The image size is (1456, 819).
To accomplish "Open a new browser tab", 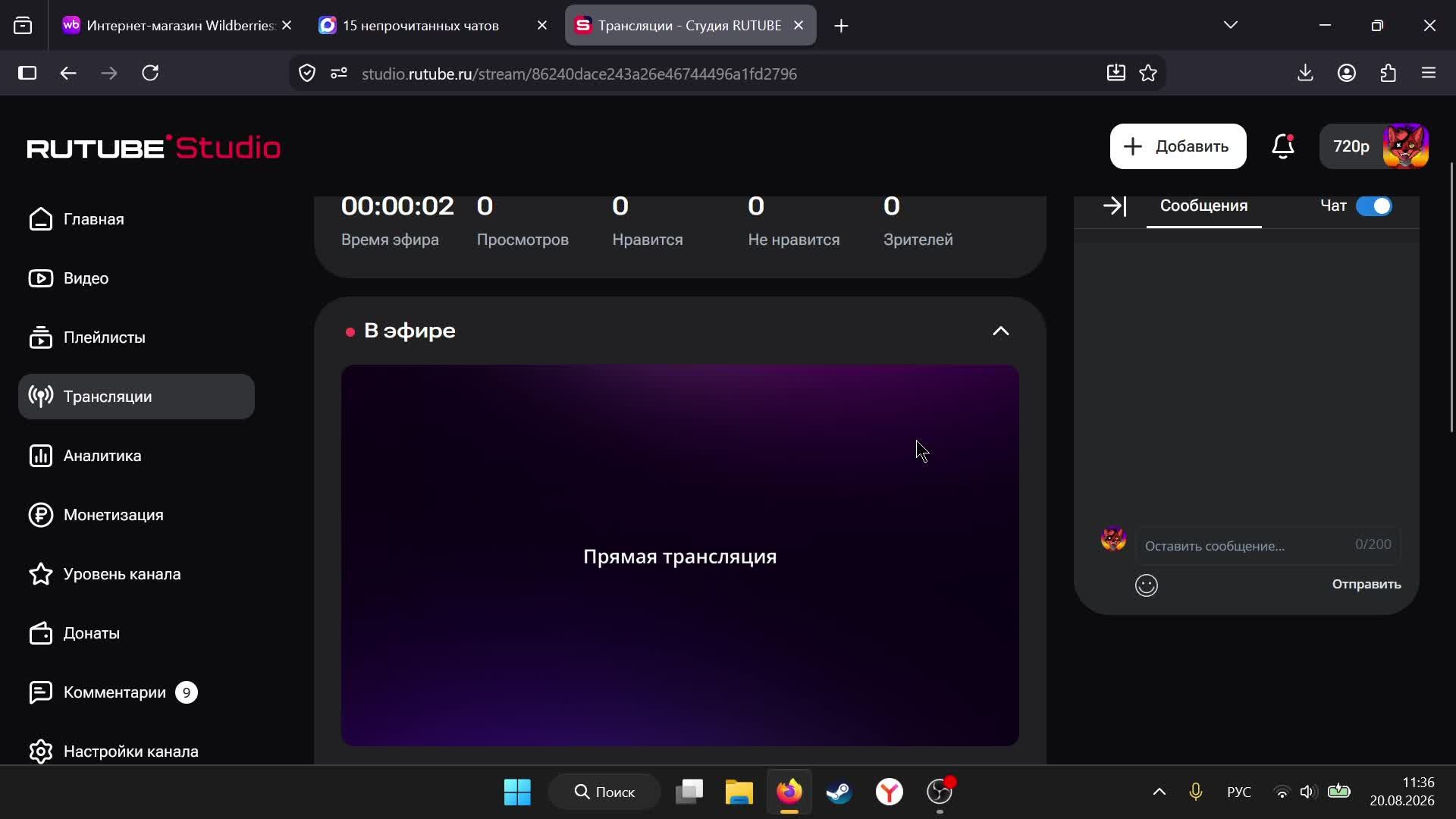I will (x=841, y=26).
